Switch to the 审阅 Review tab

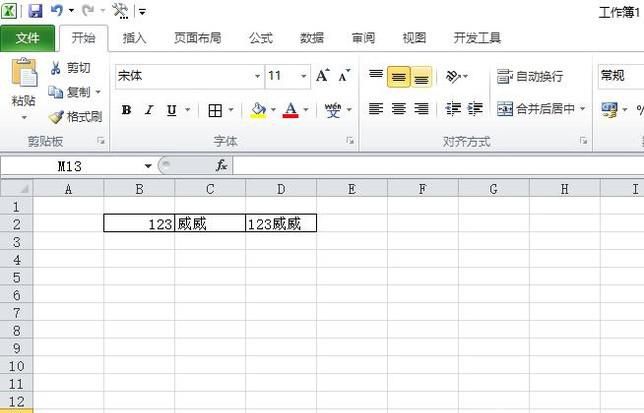(363, 38)
